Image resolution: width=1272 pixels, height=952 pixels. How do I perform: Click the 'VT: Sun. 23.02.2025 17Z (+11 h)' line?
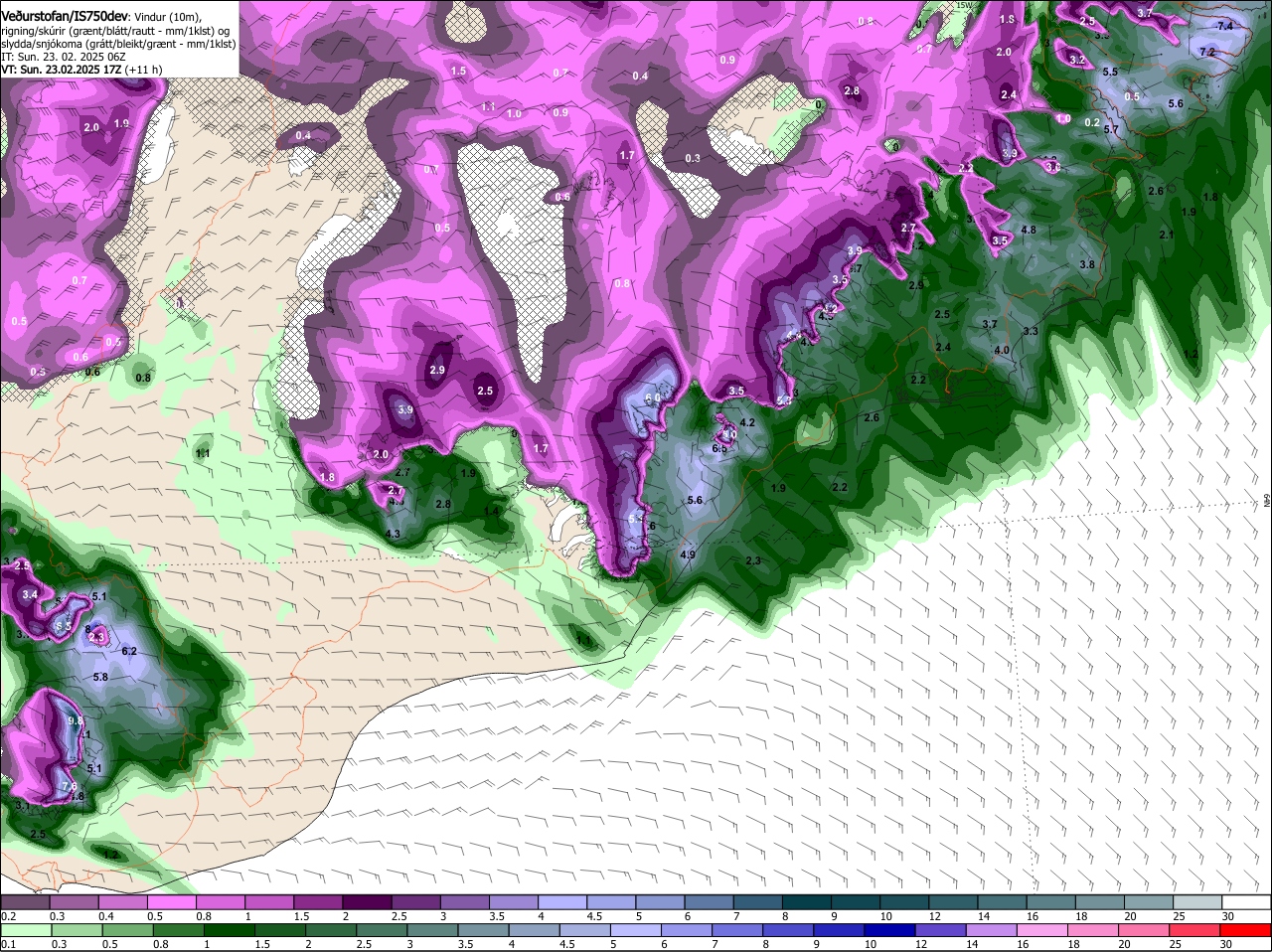click(x=81, y=71)
